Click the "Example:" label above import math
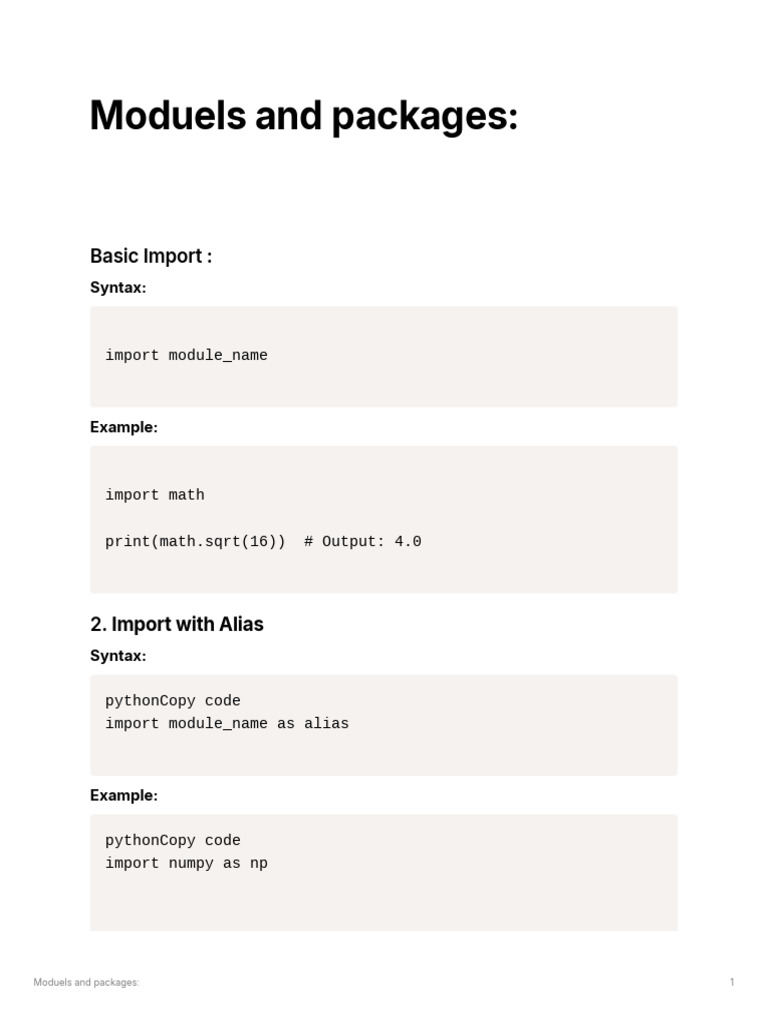The width and height of the screenshot is (768, 1024). pos(124,427)
